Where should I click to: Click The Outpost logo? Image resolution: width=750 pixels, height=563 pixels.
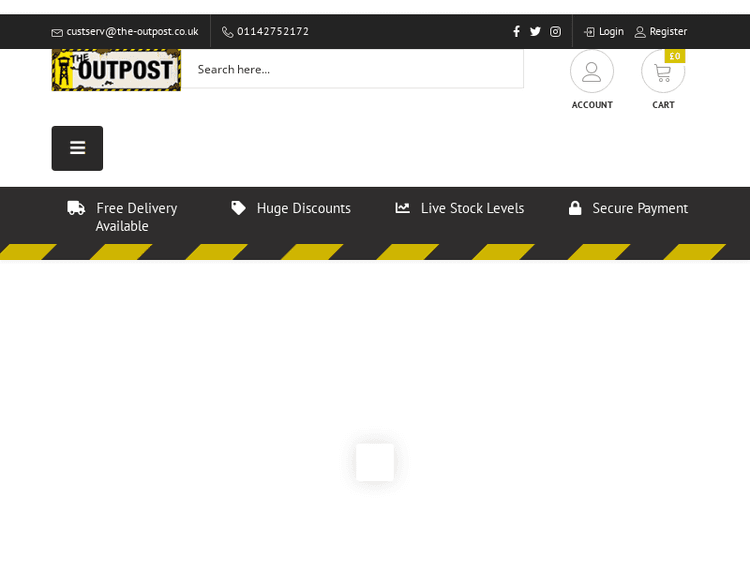pos(116,69)
